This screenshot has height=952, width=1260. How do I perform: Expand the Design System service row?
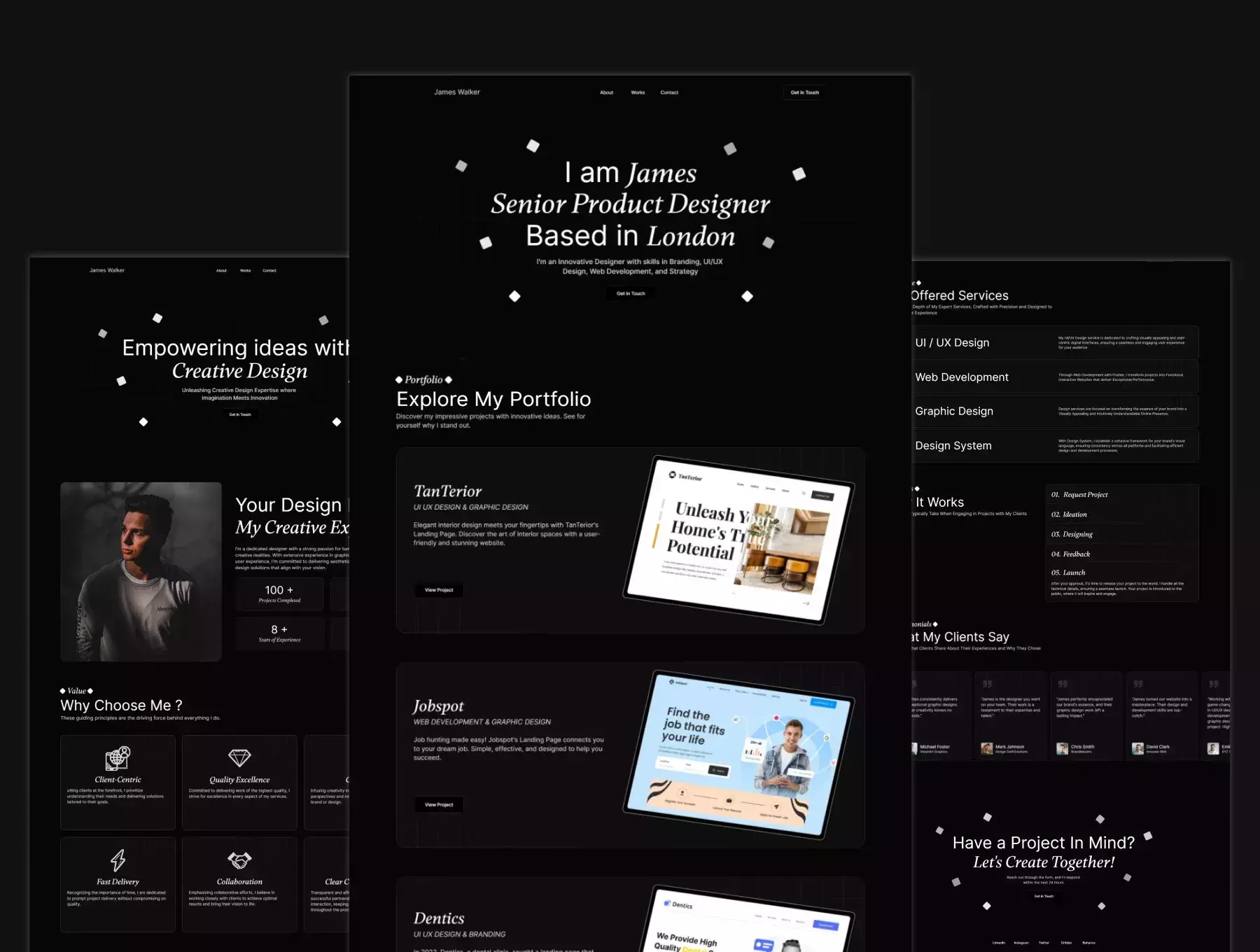pyautogui.click(x=1055, y=446)
